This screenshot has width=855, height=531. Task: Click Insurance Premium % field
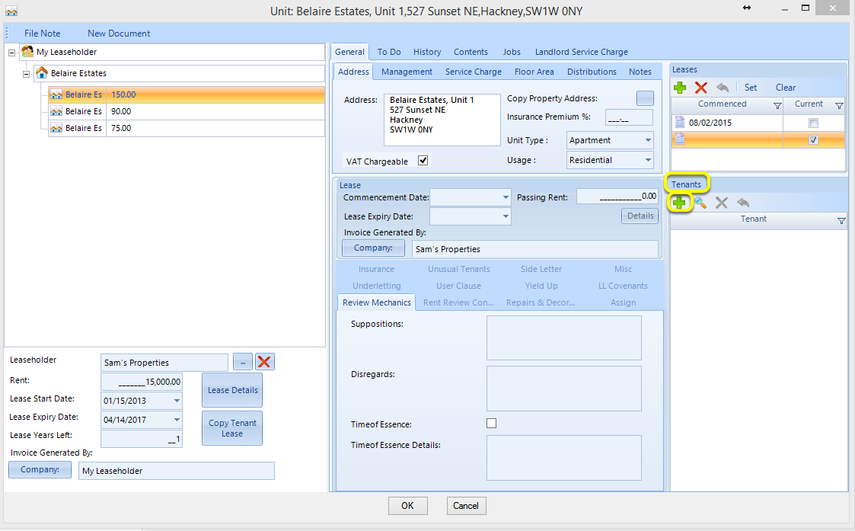pos(629,117)
